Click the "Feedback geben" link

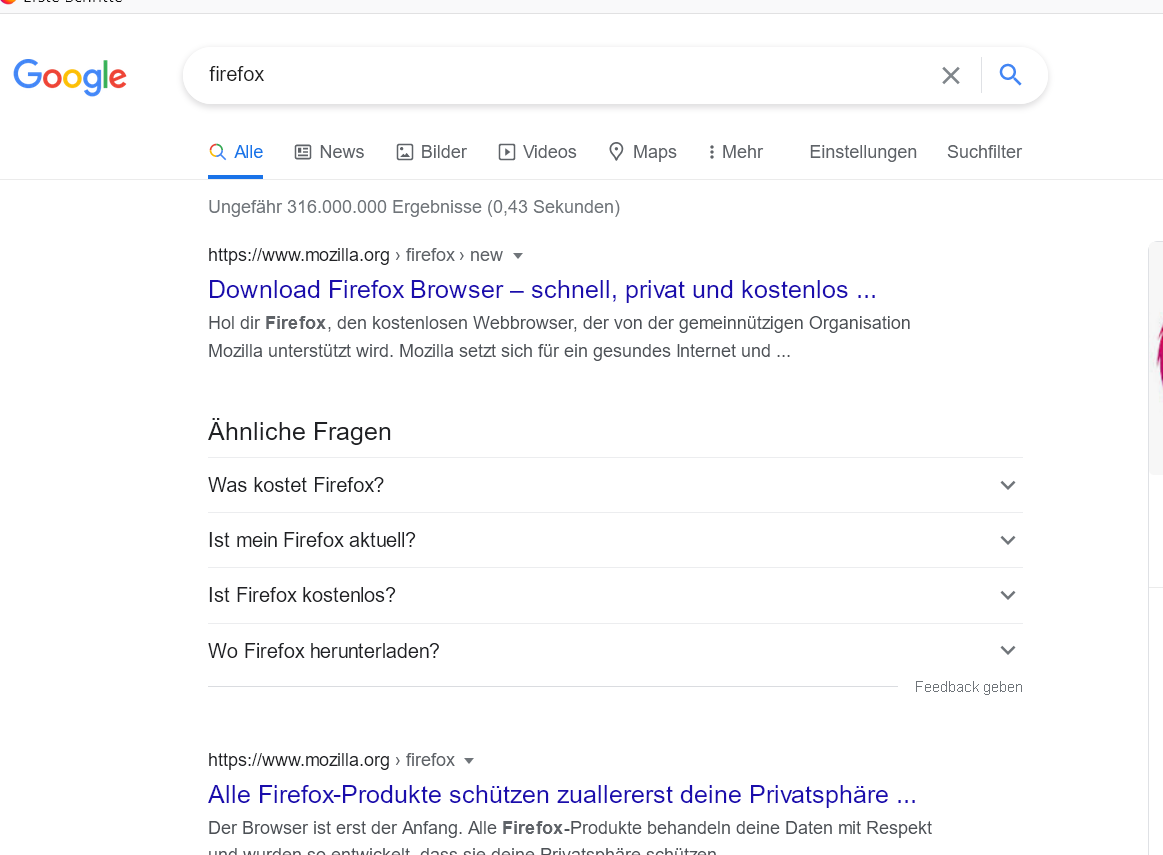[x=968, y=687]
